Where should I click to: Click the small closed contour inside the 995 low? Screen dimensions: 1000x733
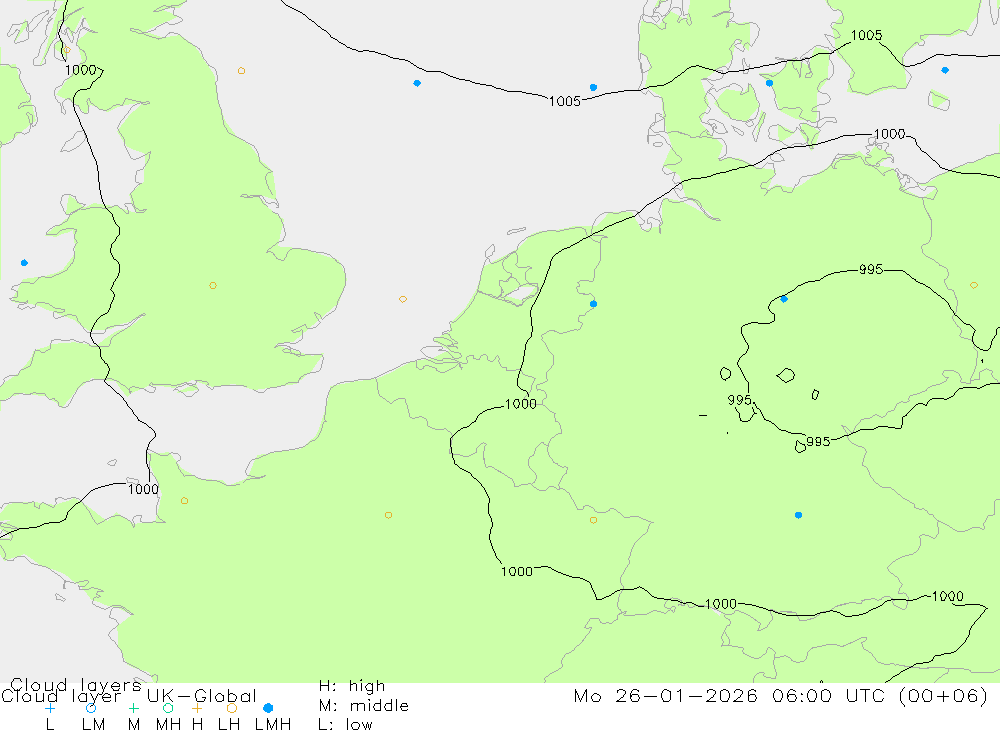pos(786,375)
